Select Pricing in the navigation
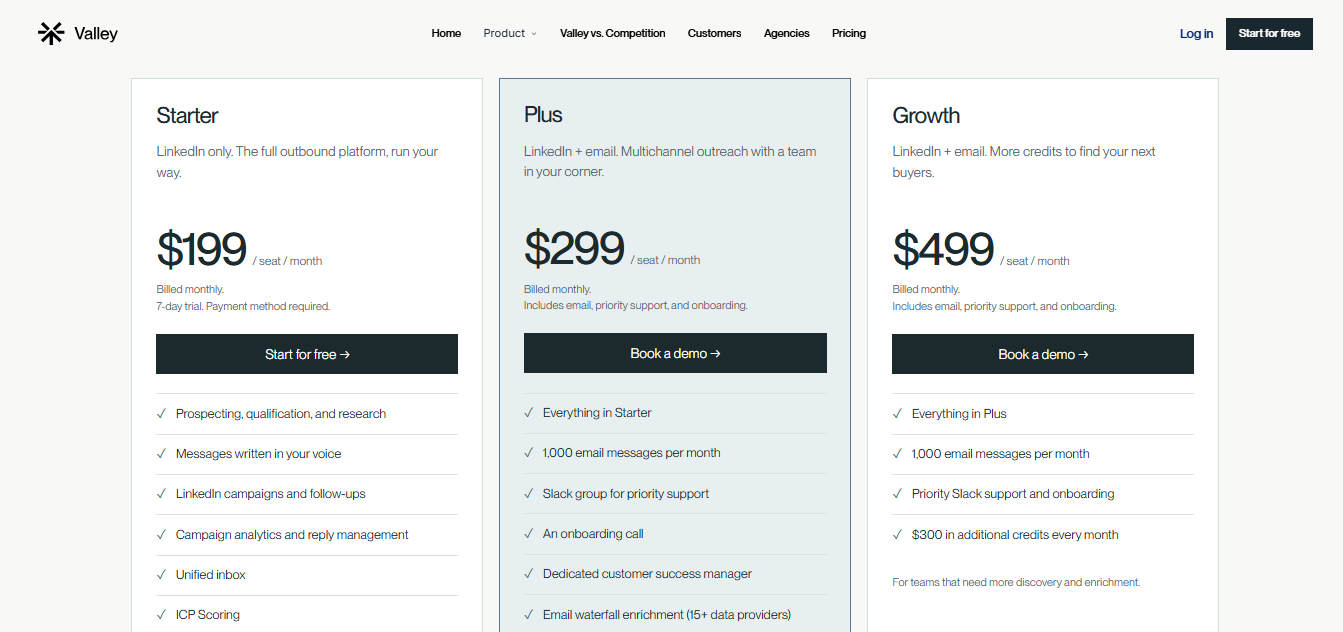This screenshot has width=1343, height=632. coord(849,33)
